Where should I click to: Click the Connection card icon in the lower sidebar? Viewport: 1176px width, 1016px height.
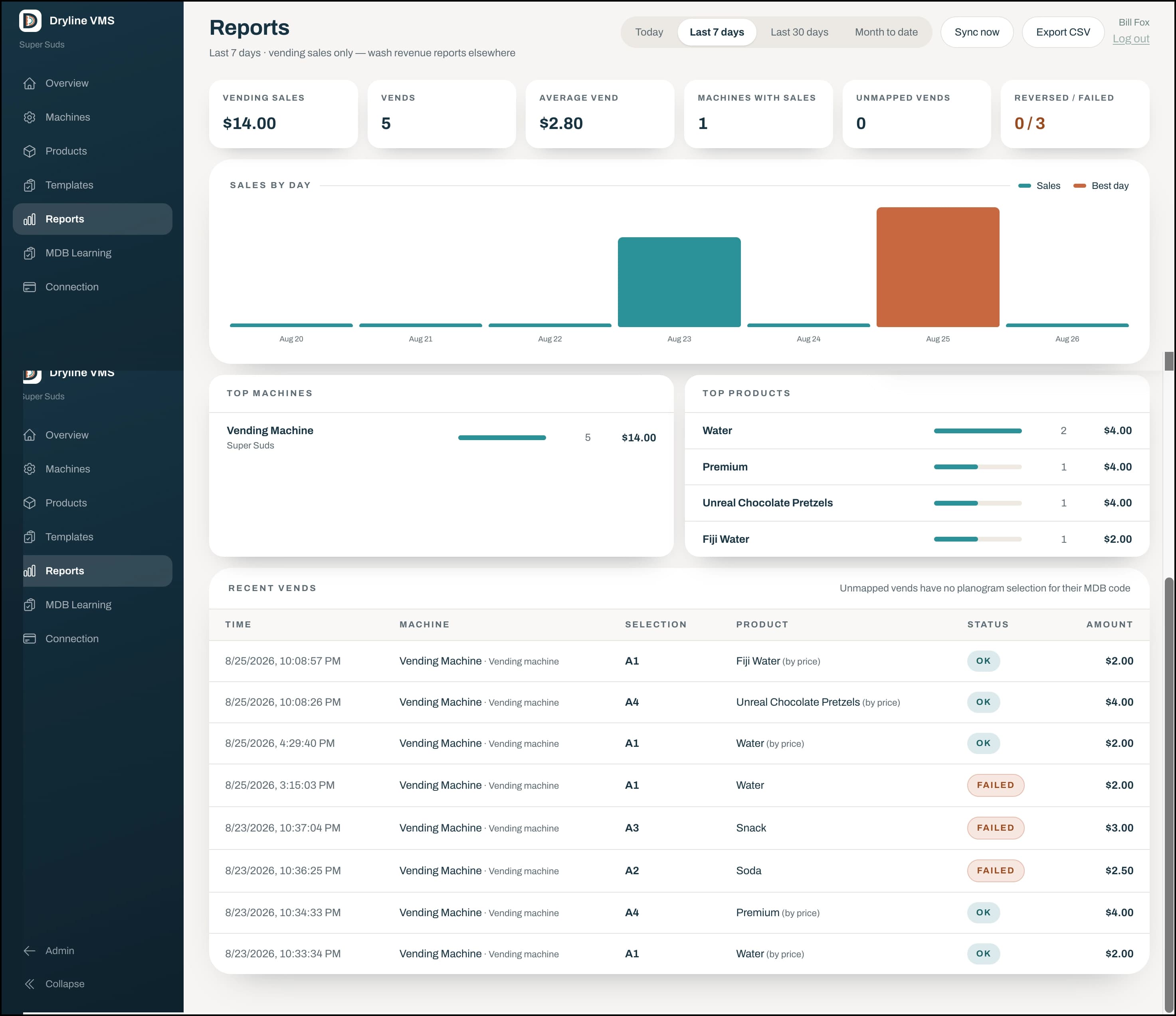(x=30, y=639)
